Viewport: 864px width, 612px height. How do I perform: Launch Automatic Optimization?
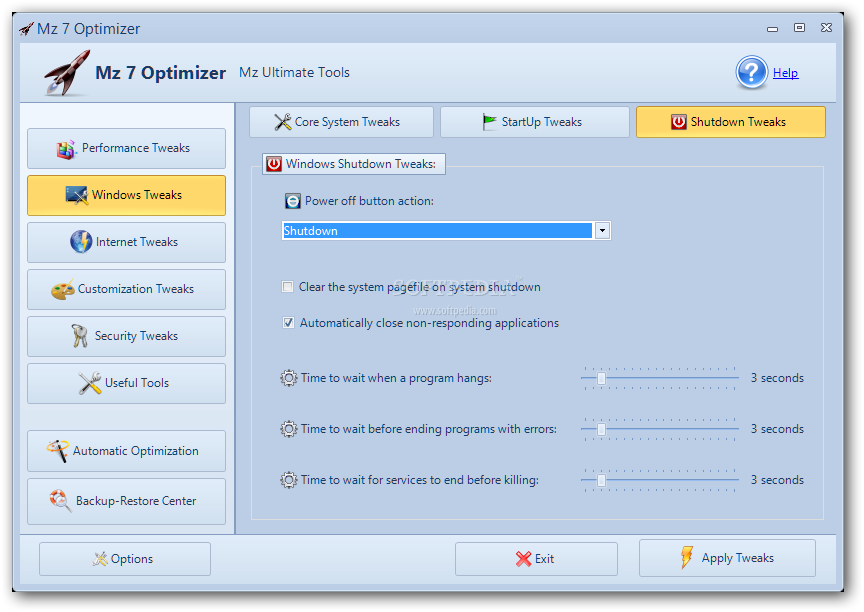coord(126,451)
